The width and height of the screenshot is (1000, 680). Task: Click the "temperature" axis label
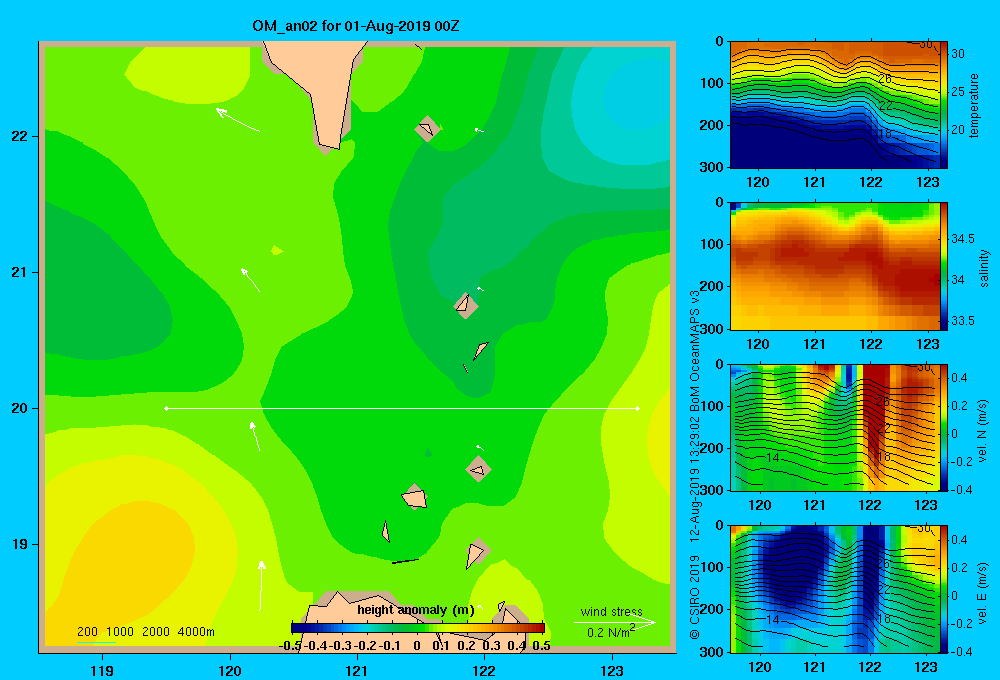point(974,105)
